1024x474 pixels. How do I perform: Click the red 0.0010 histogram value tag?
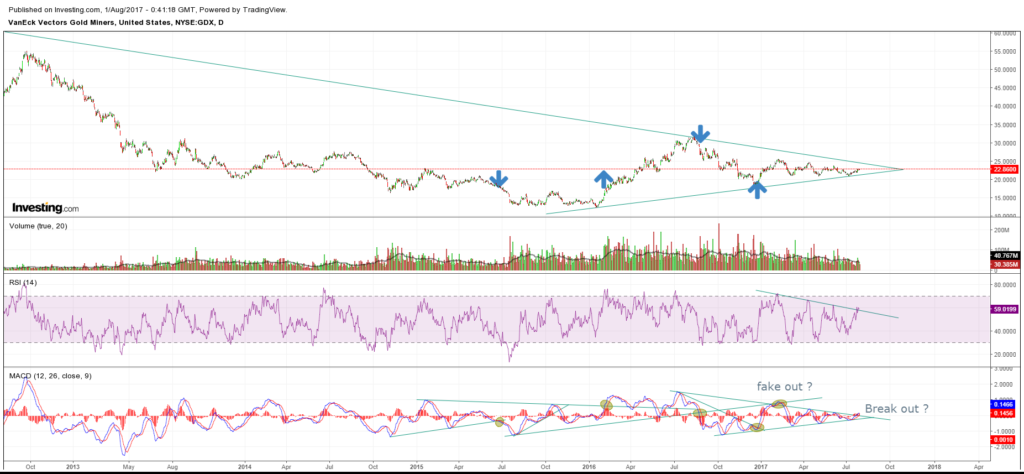pyautogui.click(x=1004, y=441)
